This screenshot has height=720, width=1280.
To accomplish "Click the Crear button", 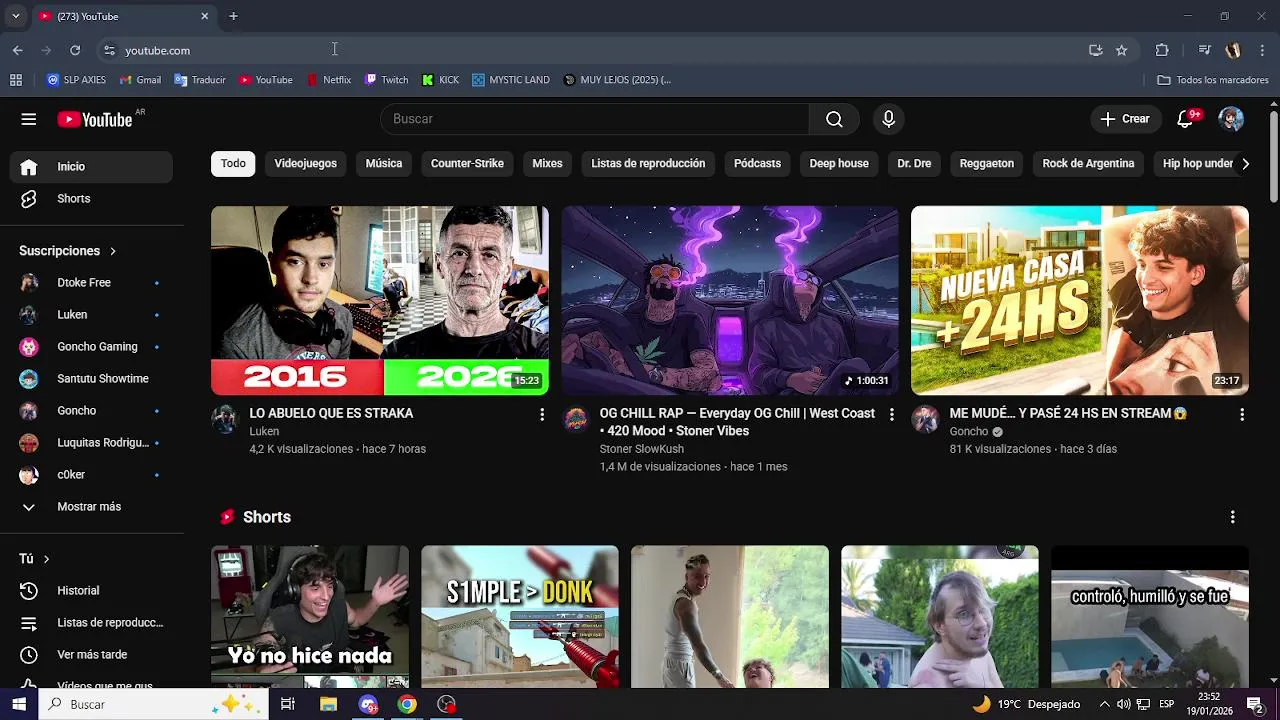I will (x=1125, y=119).
